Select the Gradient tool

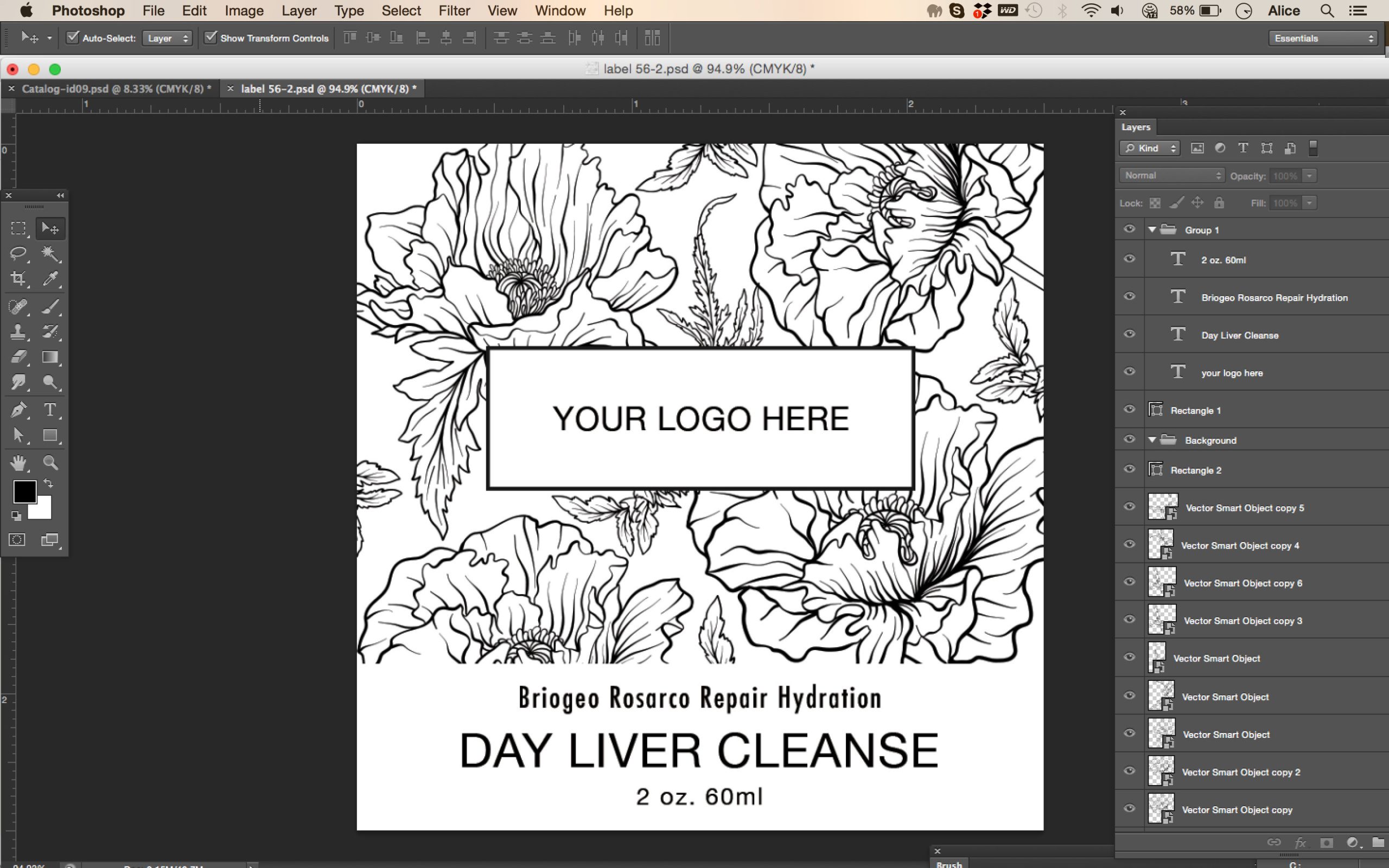(x=50, y=357)
